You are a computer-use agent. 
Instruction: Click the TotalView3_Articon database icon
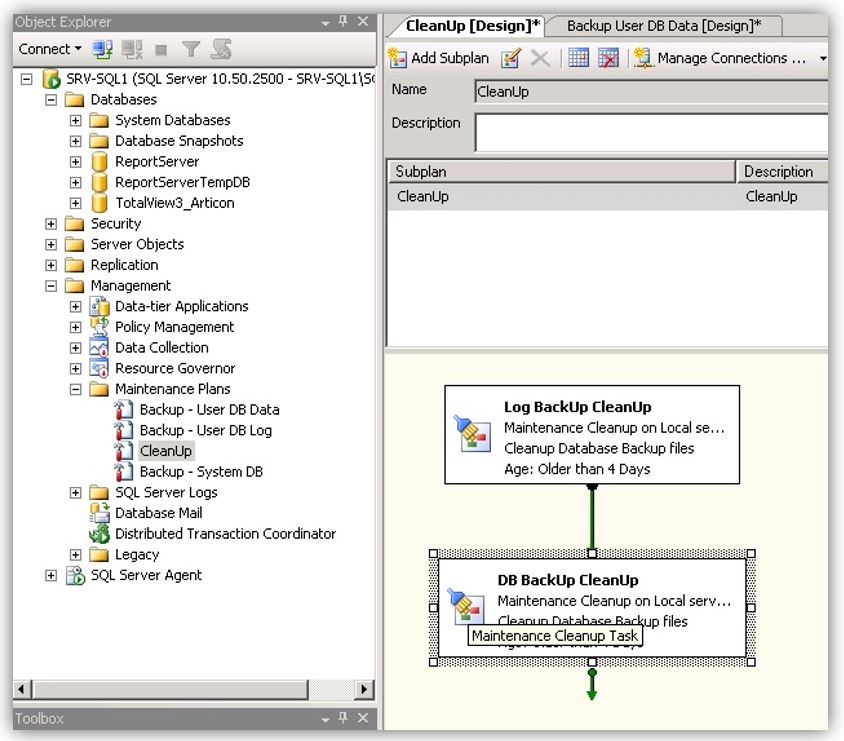click(99, 203)
